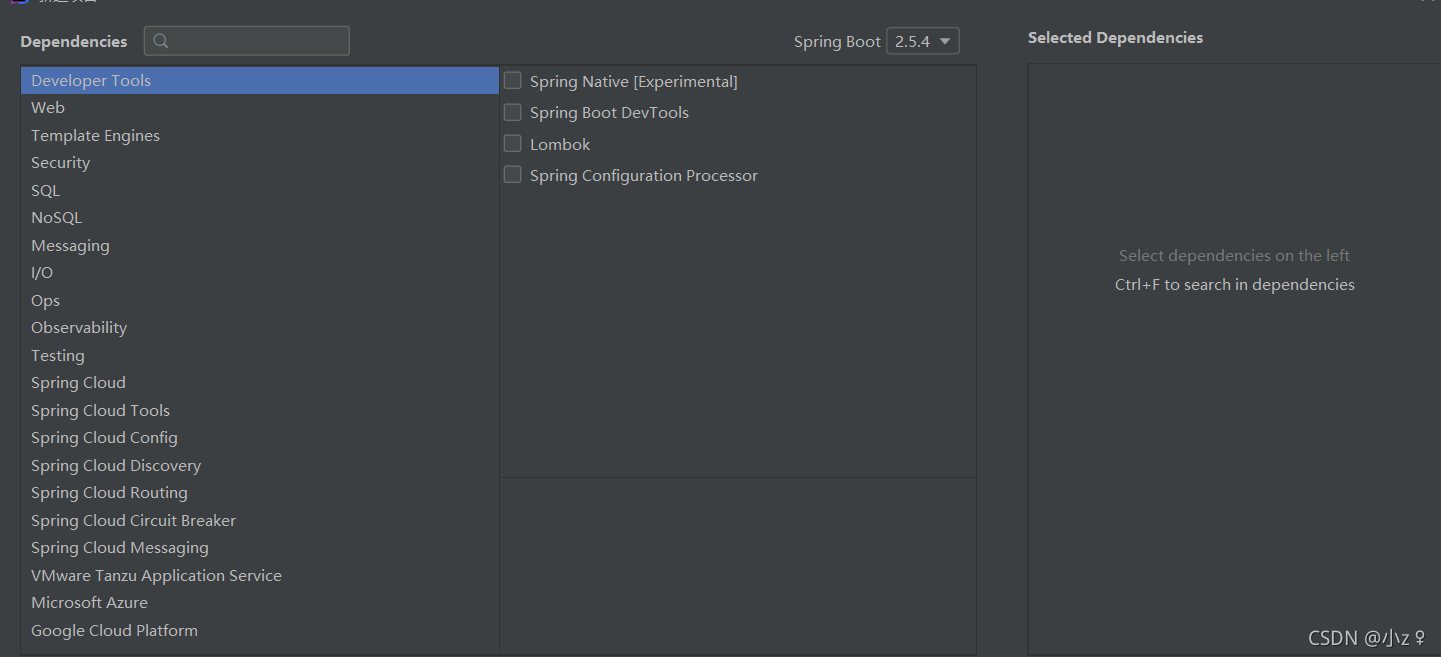Image resolution: width=1441 pixels, height=657 pixels.
Task: Choose the Ops category
Action: pos(260,301)
